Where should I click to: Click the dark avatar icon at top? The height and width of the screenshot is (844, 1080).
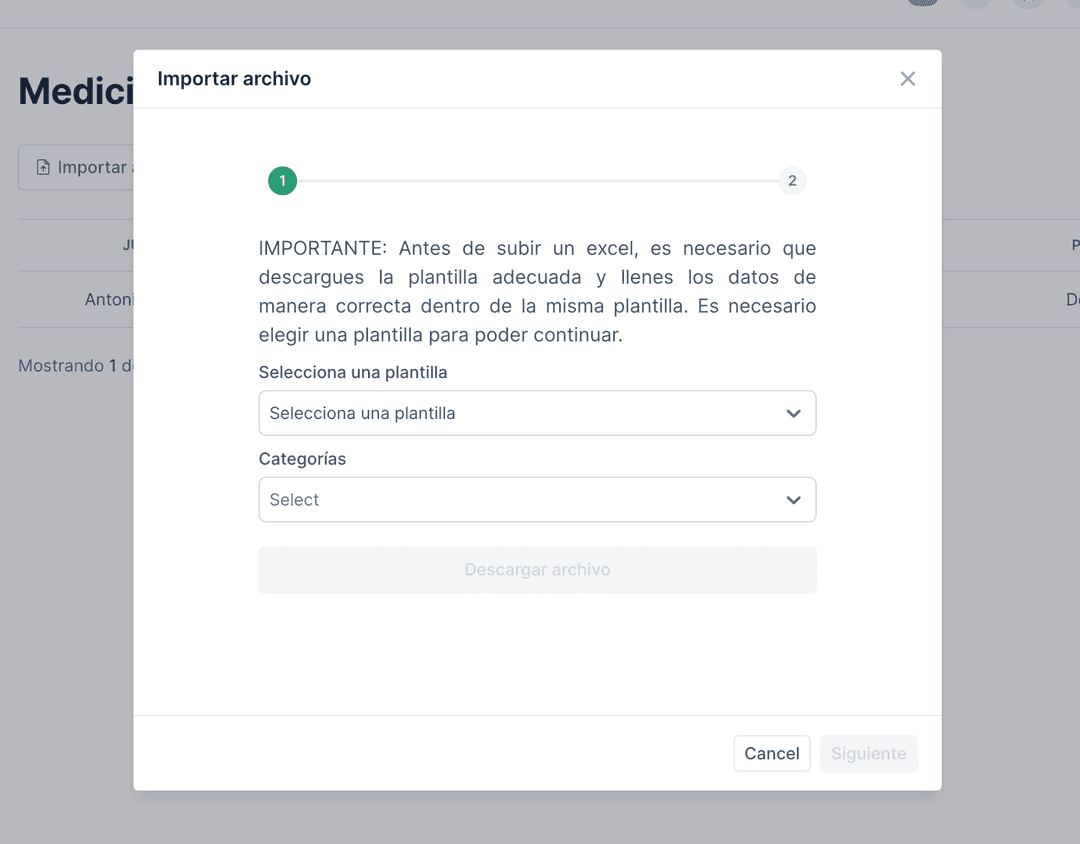pyautogui.click(x=922, y=3)
